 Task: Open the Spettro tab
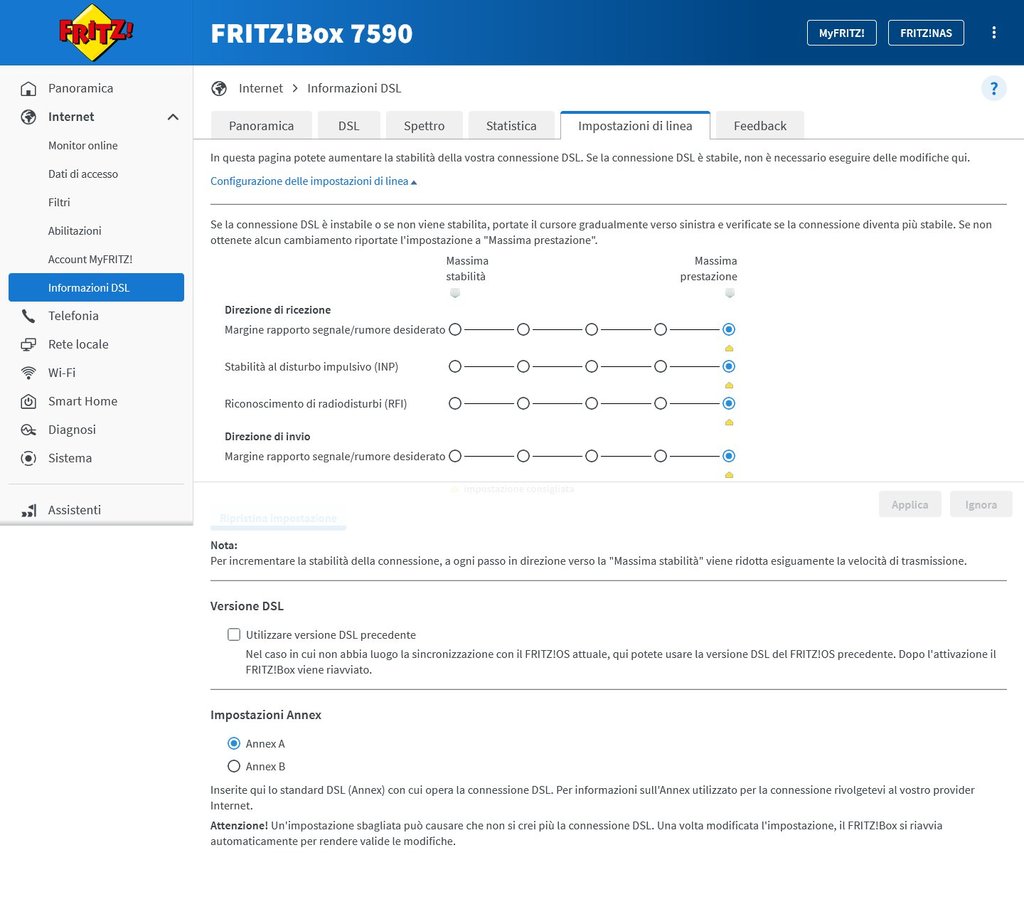pos(424,125)
